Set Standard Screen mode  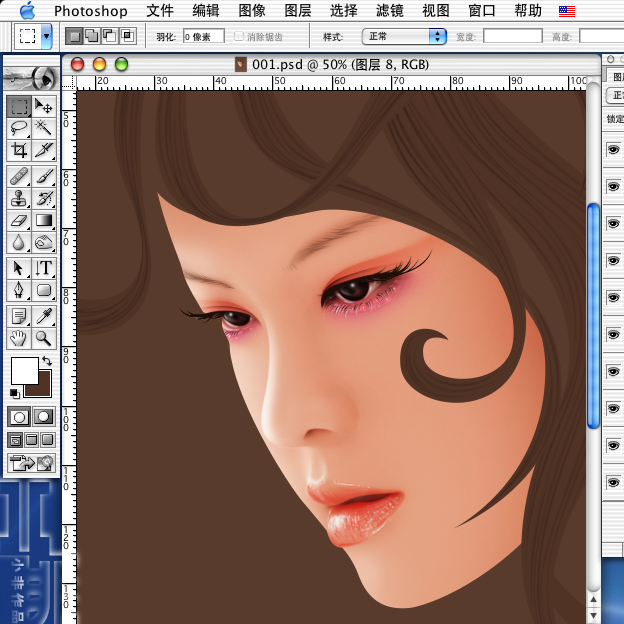point(15,440)
